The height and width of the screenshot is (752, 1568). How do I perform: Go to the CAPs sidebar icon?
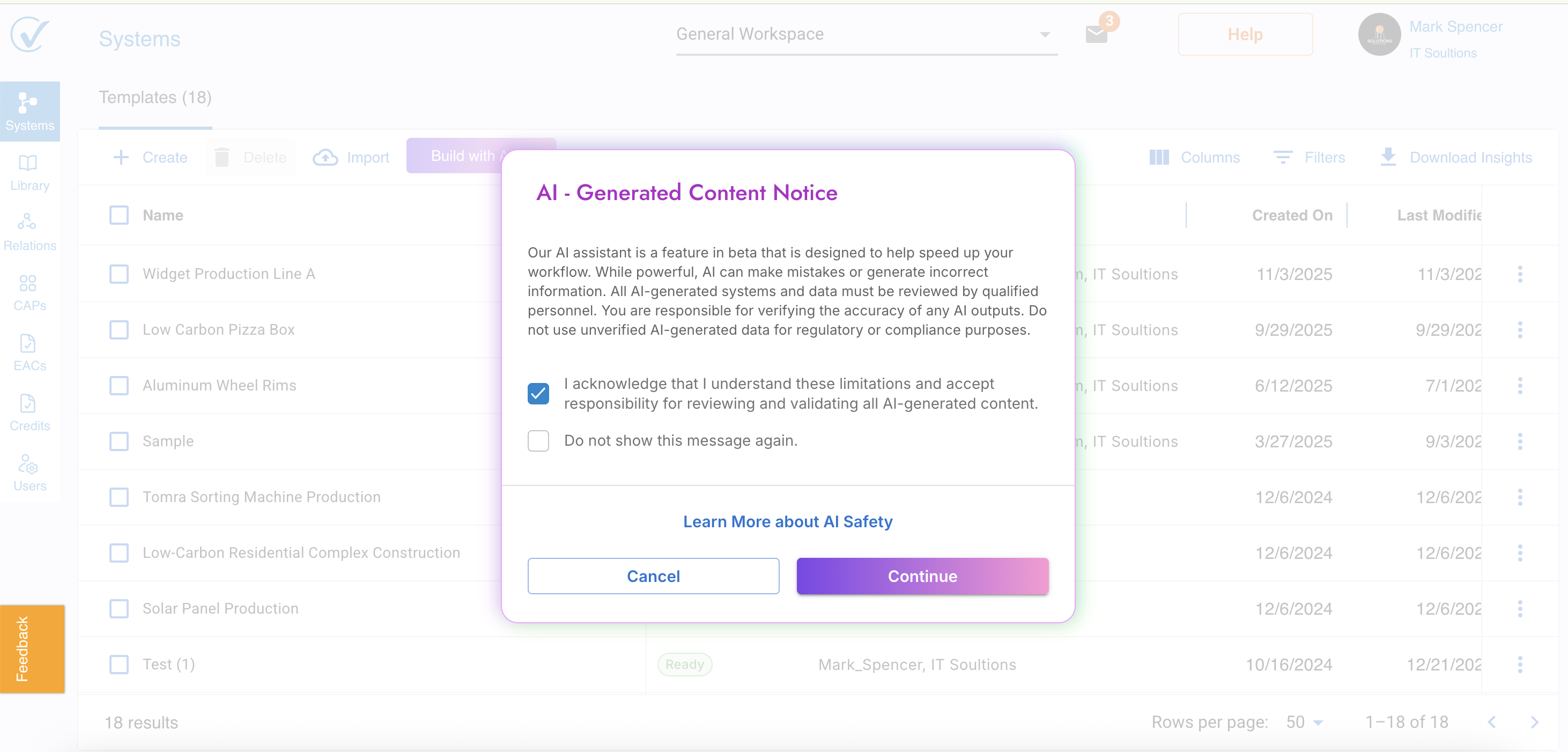coord(29,292)
